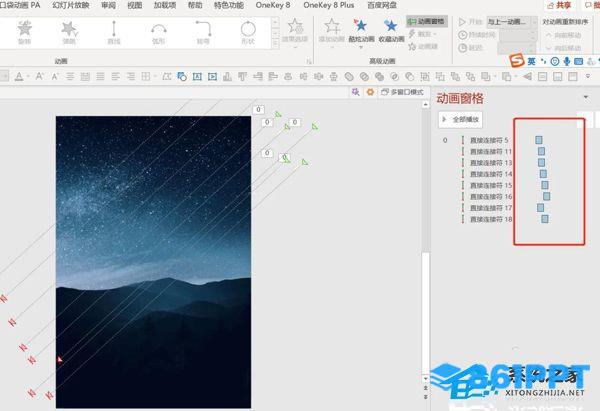Select the spin star animation effect
The width and height of the screenshot is (600, 411).
click(x=24, y=32)
